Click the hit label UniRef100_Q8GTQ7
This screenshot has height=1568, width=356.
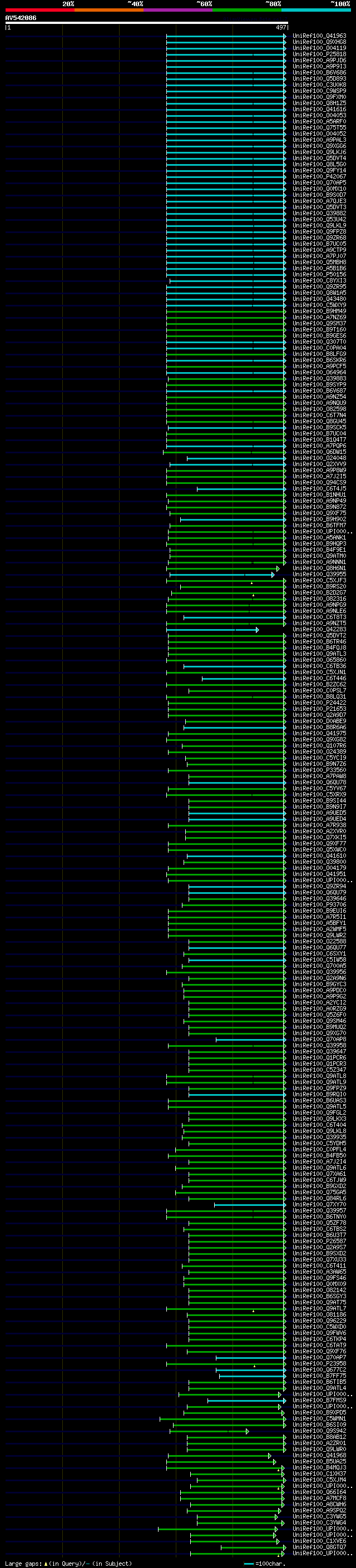point(319,1547)
